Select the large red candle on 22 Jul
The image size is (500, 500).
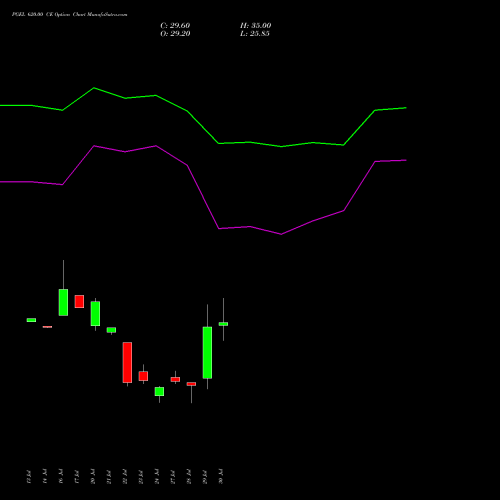(127, 362)
